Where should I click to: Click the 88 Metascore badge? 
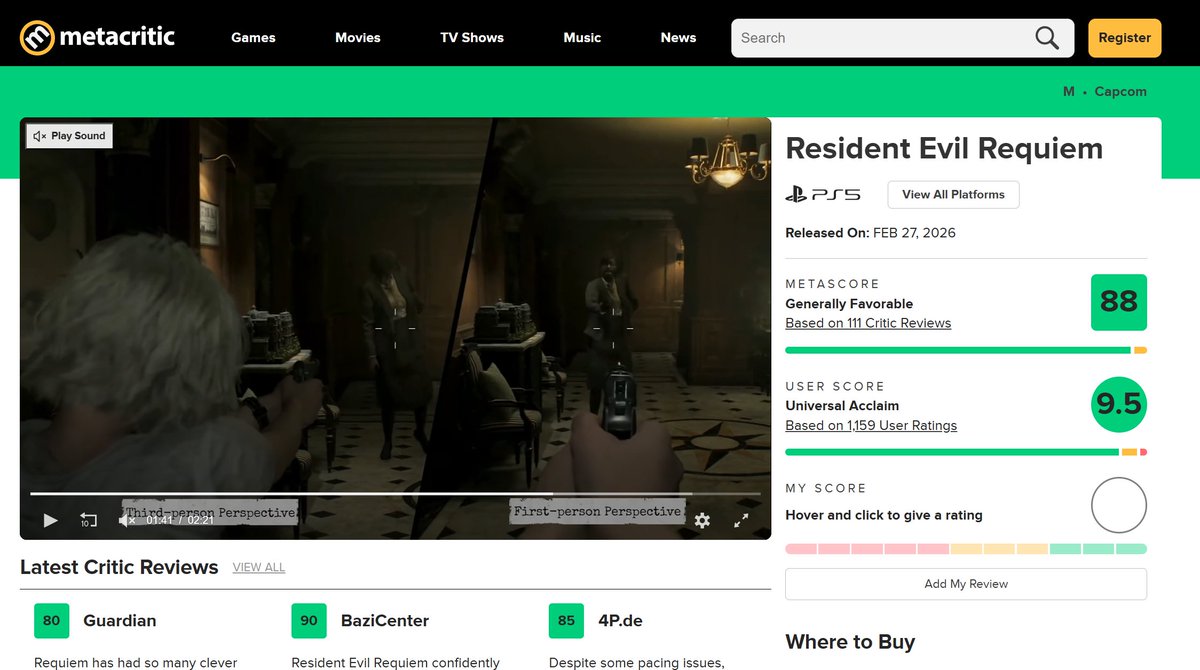click(x=1118, y=302)
